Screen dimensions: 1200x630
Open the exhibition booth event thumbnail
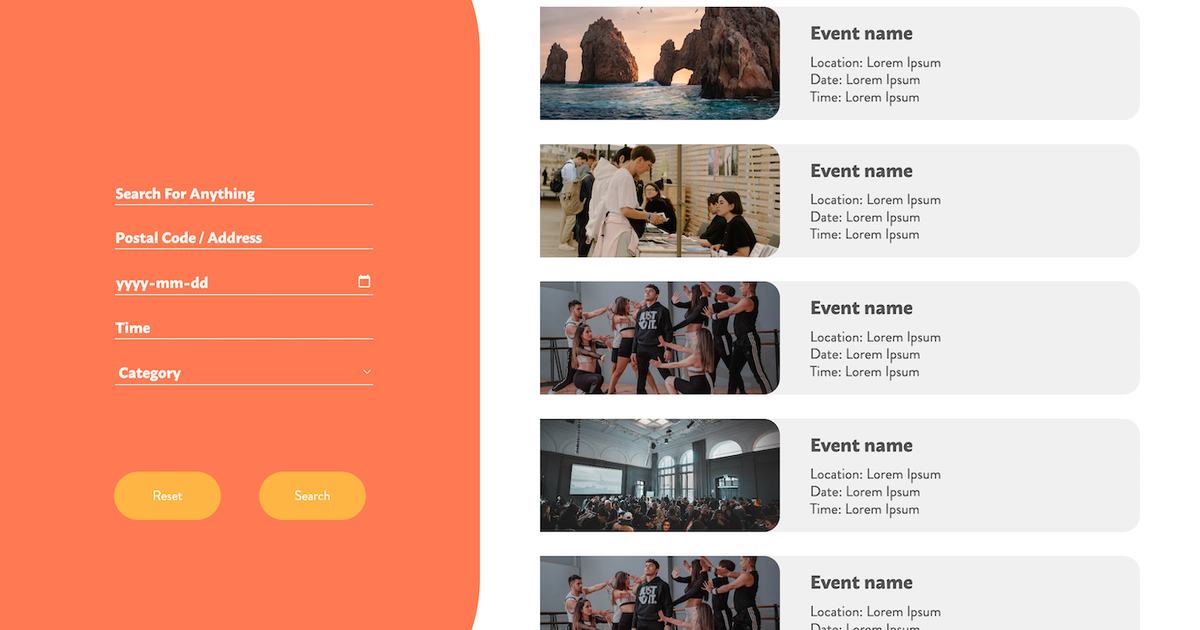pos(659,200)
